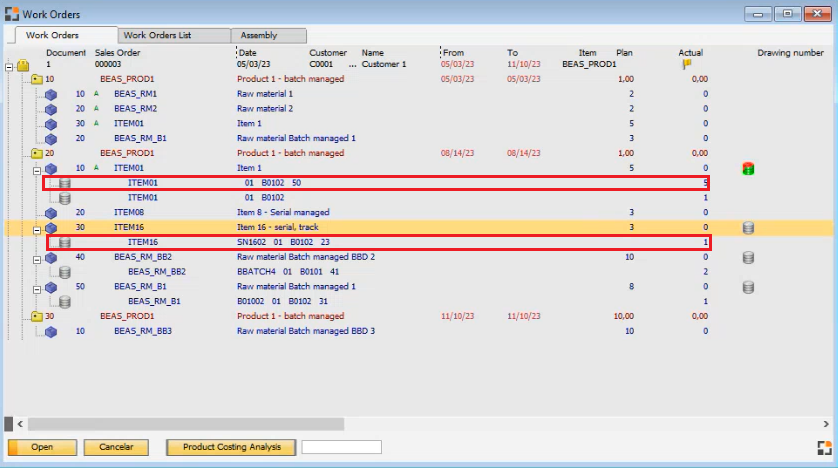
Task: Collapse the position 20 BEAS_PROD1 node
Action: pyautogui.click(x=23, y=154)
